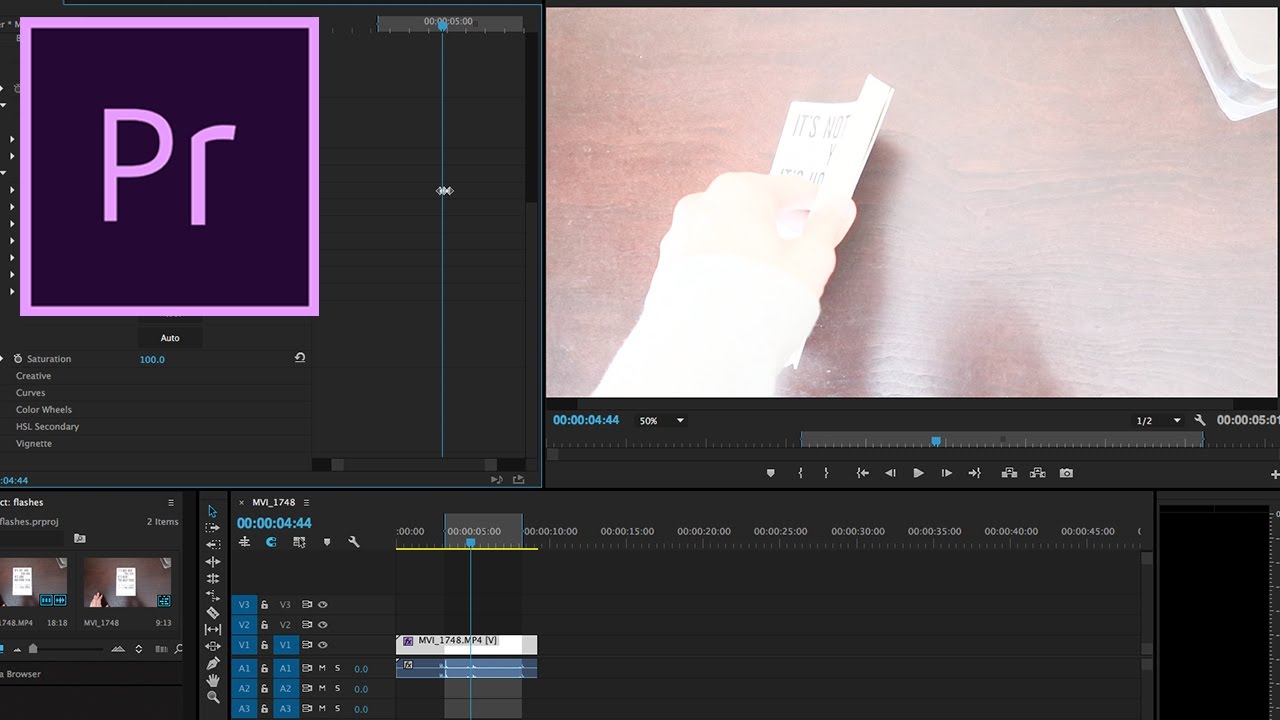The height and width of the screenshot is (720, 1280).
Task: Open timeline display settings wrench
Action: (353, 542)
